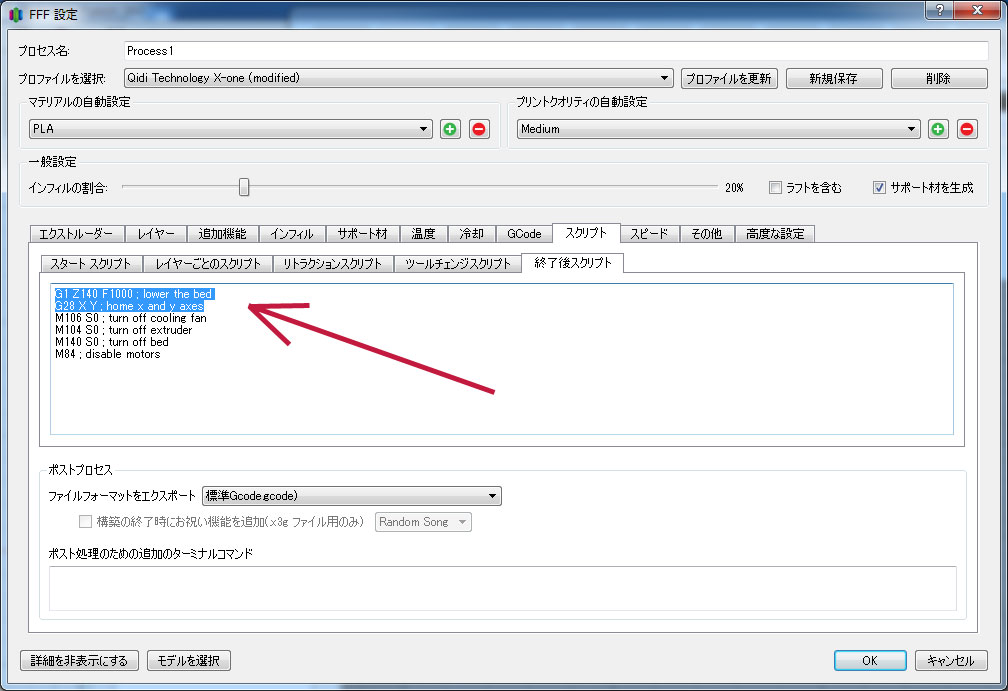Click the キャンセル button
Image resolution: width=1008 pixels, height=691 pixels.
pyautogui.click(x=951, y=661)
